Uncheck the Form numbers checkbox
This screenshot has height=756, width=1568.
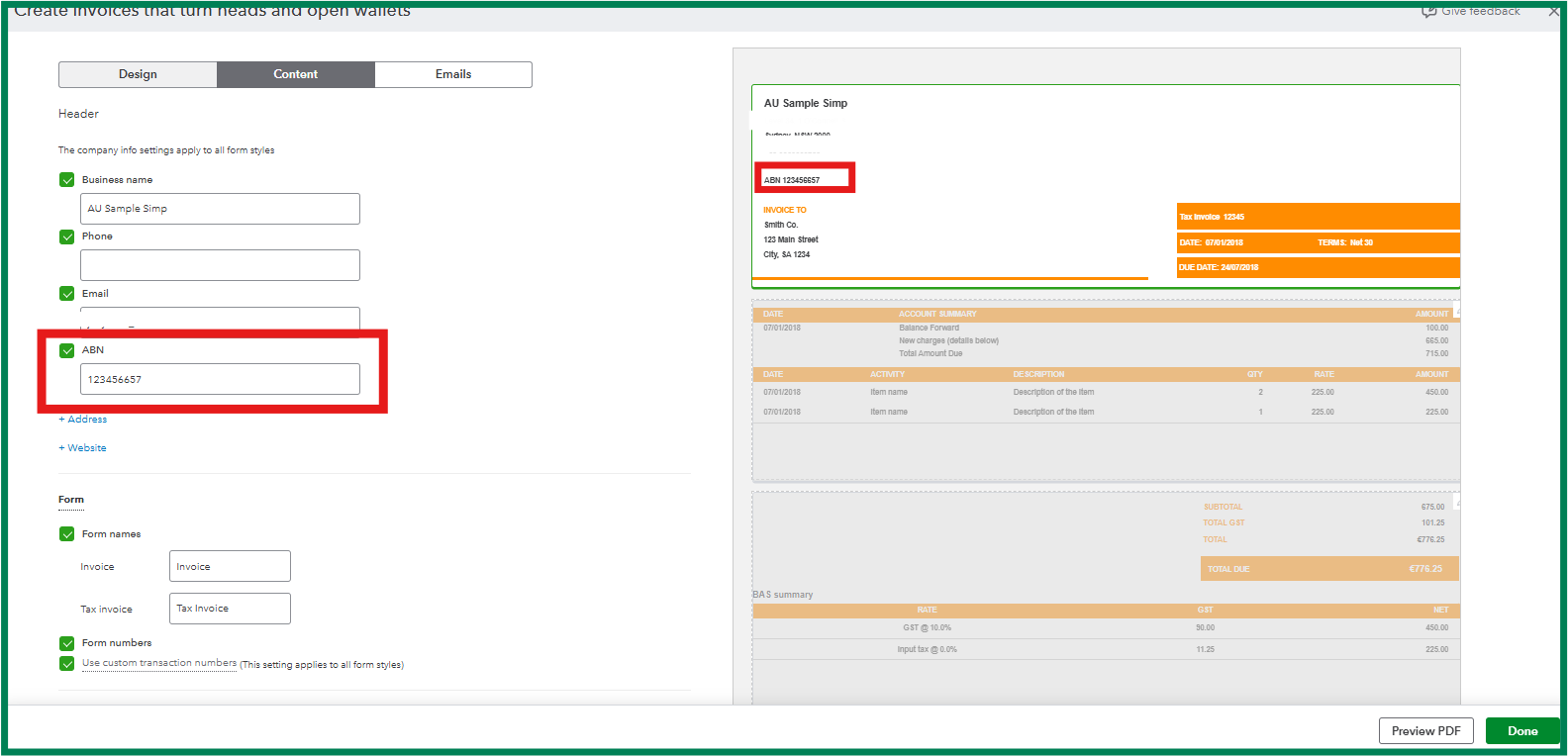pos(67,643)
